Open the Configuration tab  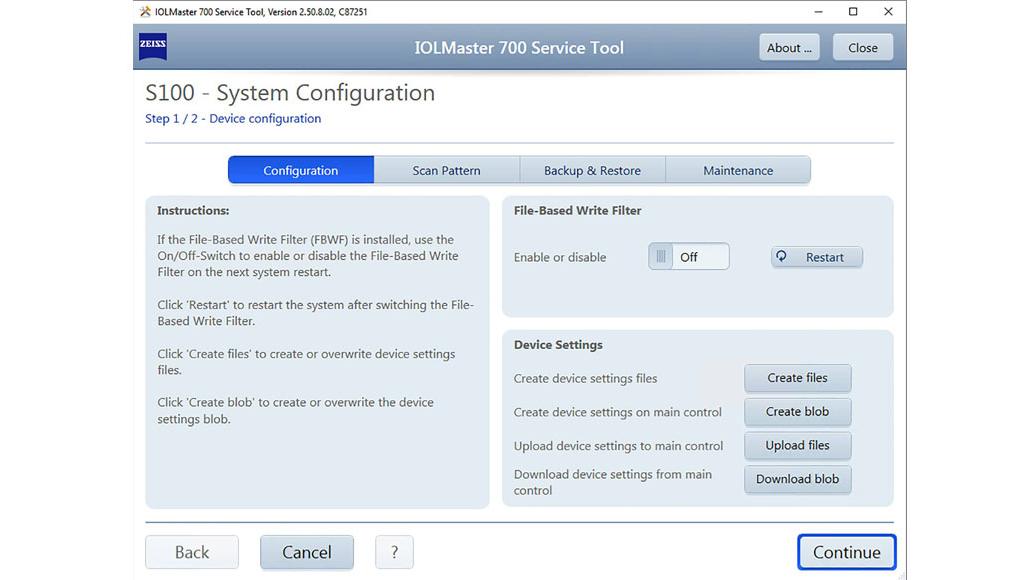pyautogui.click(x=300, y=170)
